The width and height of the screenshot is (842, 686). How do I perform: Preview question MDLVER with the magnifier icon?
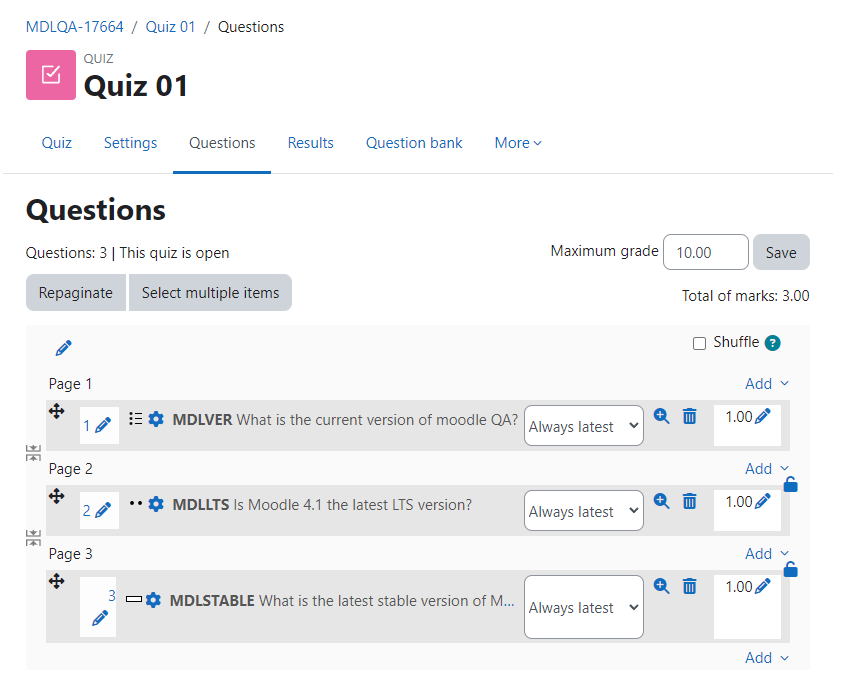click(x=662, y=416)
